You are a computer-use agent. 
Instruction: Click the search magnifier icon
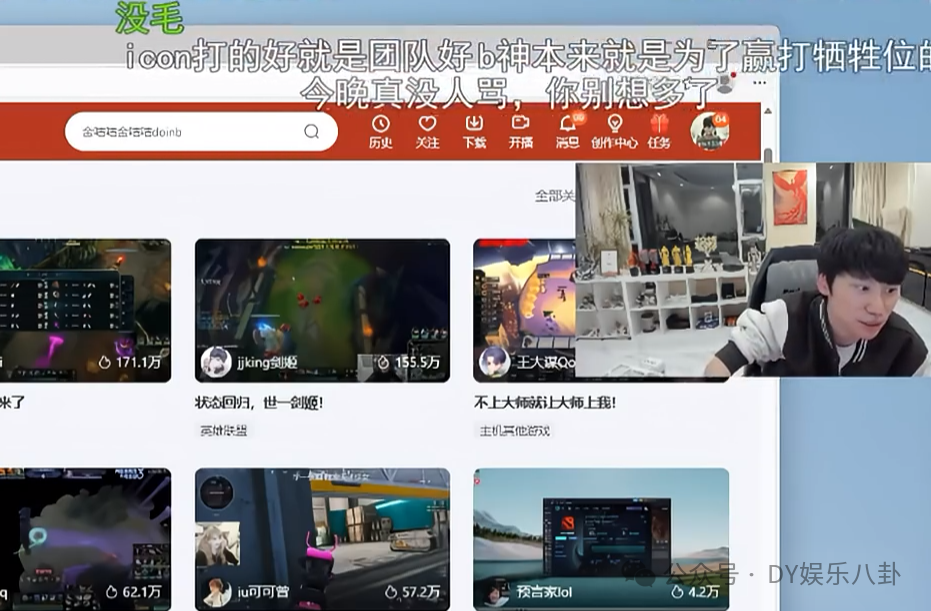[311, 132]
